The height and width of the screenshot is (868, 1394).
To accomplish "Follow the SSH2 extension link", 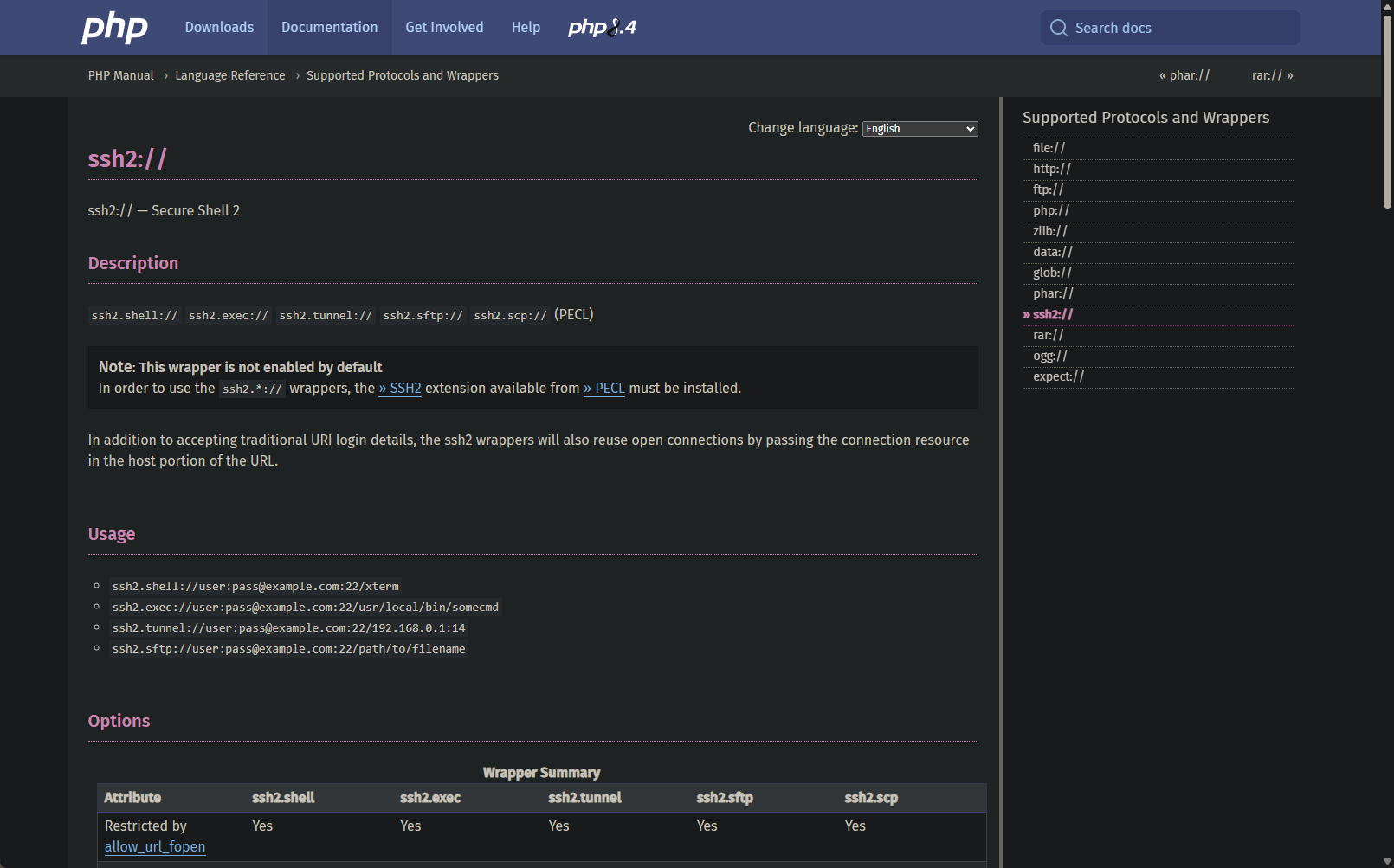I will pos(400,389).
